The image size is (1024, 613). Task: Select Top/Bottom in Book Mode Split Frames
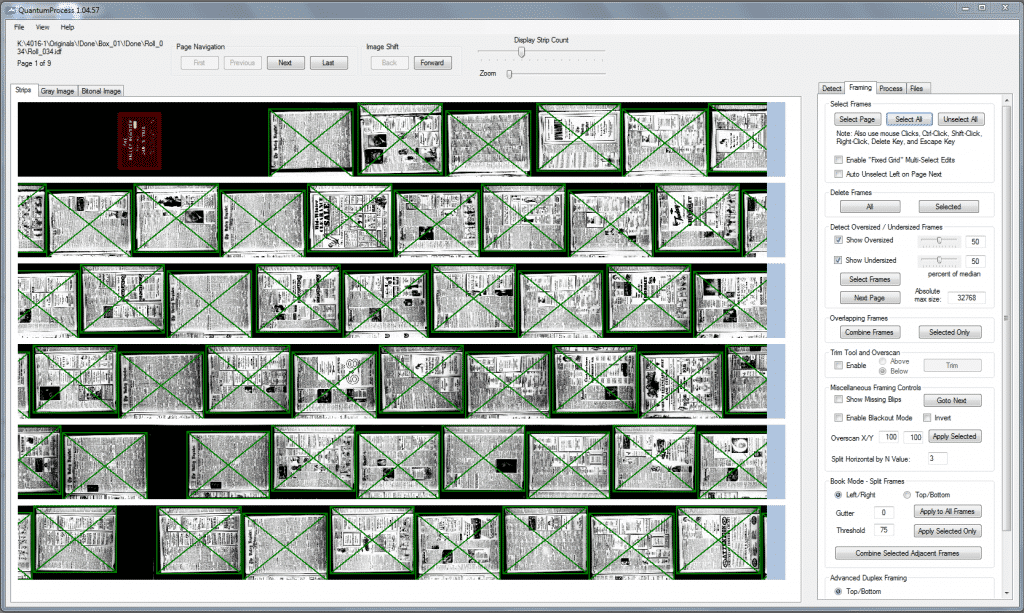[x=907, y=495]
